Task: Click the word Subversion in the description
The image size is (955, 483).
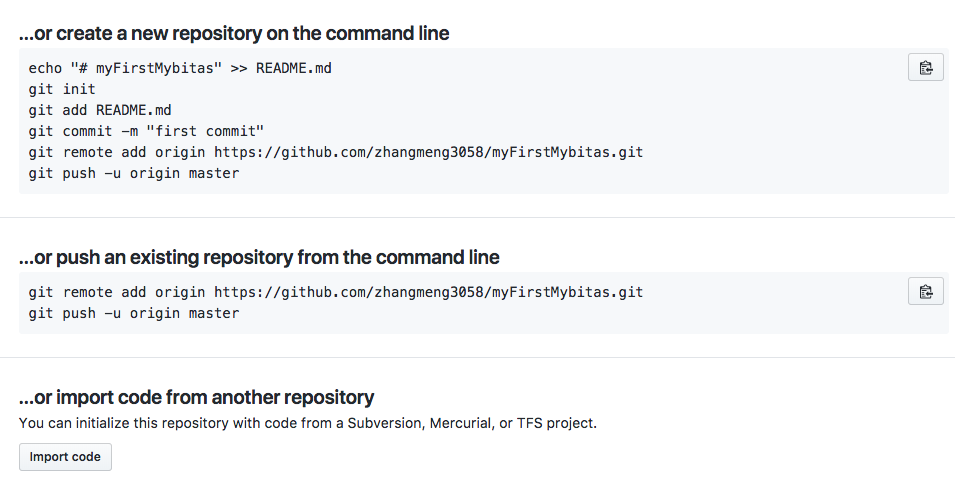Action: click(385, 423)
